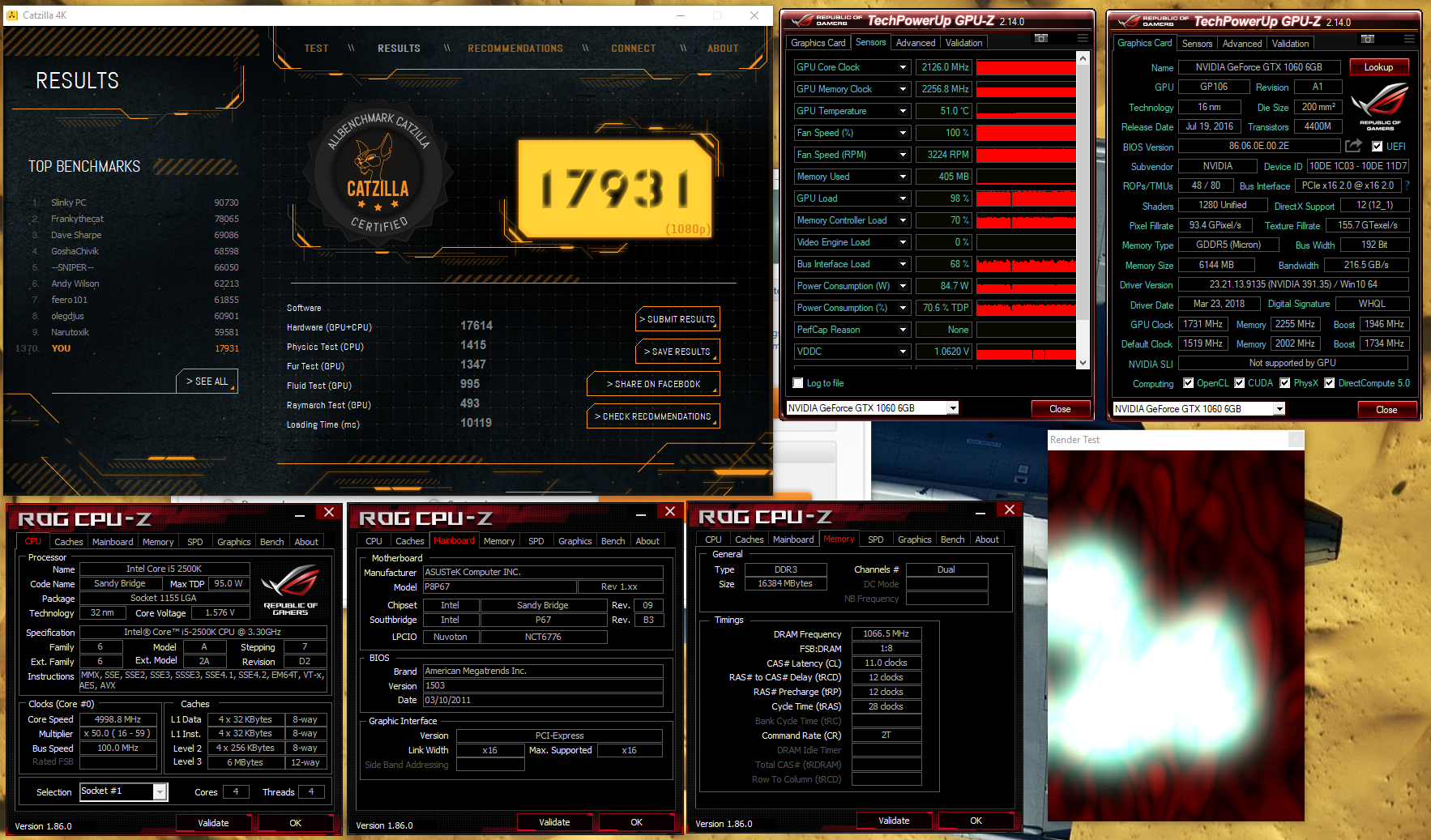This screenshot has height=840, width=1431.
Task: Click the Catzilla 4K title bar app icon
Action: point(12,15)
